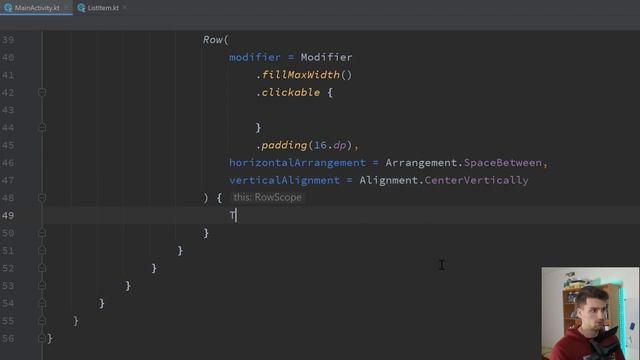The height and width of the screenshot is (360, 640).
Task: Click the 16.dp value
Action: click(x=330, y=145)
